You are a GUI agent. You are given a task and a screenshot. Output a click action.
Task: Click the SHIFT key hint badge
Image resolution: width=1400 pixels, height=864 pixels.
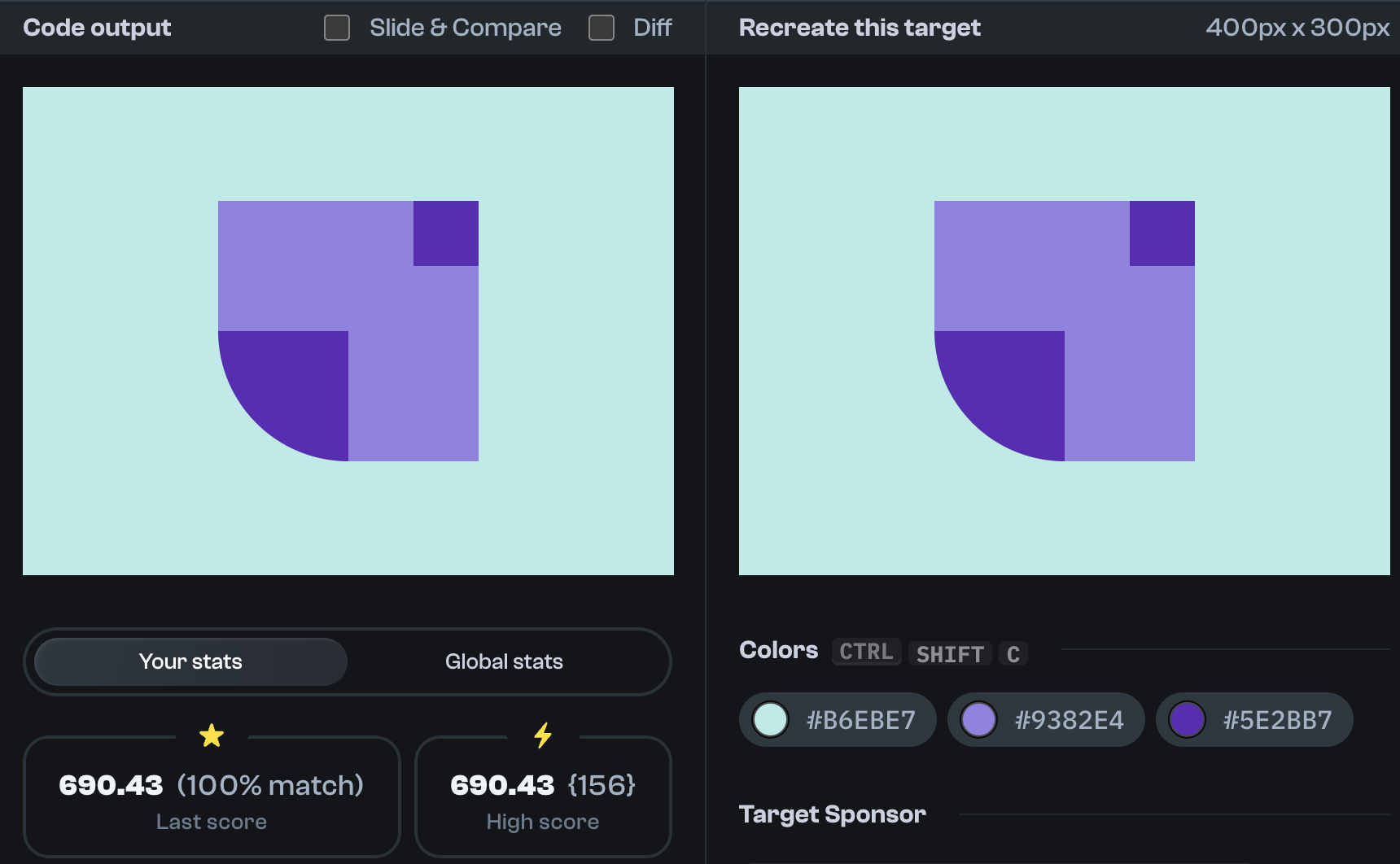[x=949, y=653]
